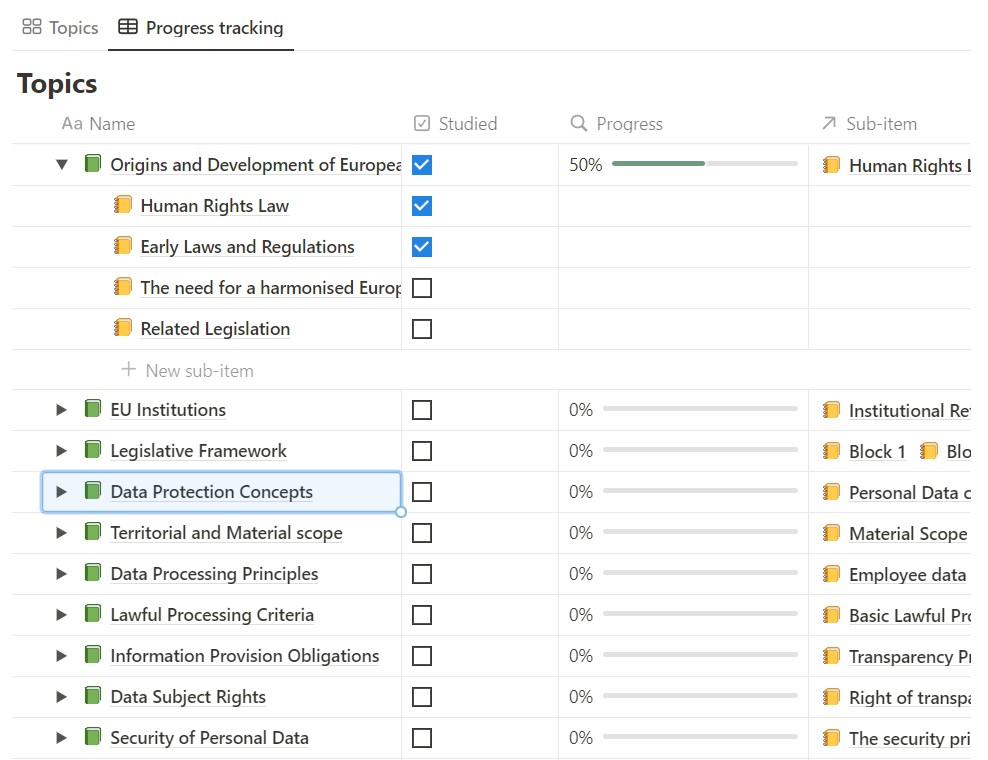The width and height of the screenshot is (988, 760).
Task: Switch to the Topics view tab
Action: coord(61,28)
